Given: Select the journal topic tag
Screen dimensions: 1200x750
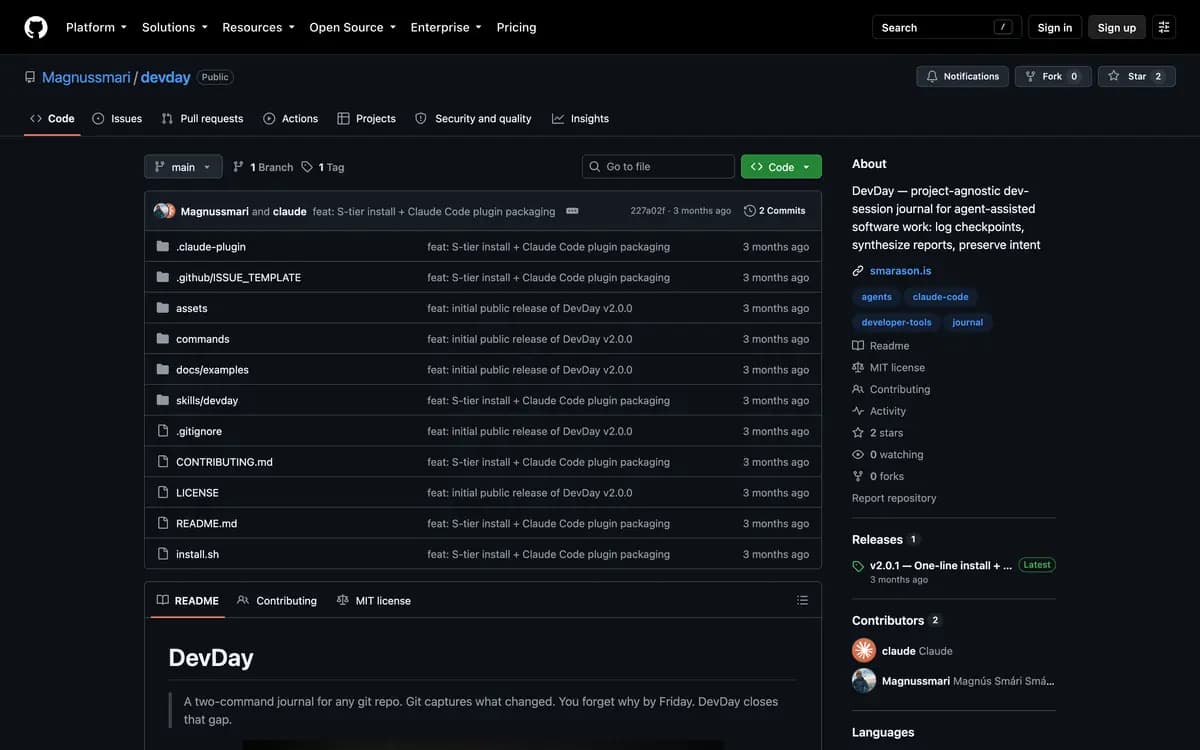Looking at the screenshot, I should [967, 322].
